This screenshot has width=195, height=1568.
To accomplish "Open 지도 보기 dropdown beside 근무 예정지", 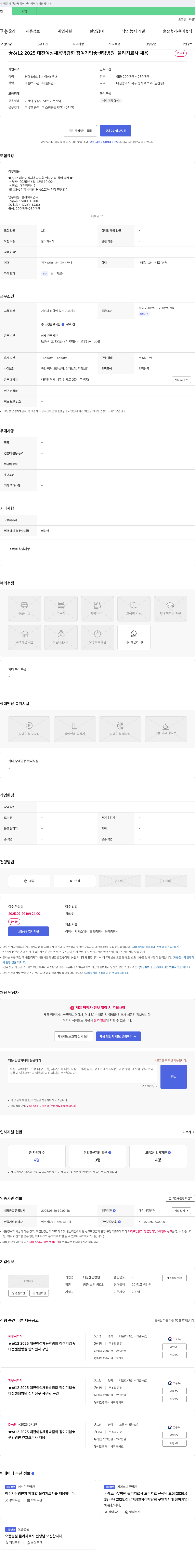I will (x=182, y=380).
